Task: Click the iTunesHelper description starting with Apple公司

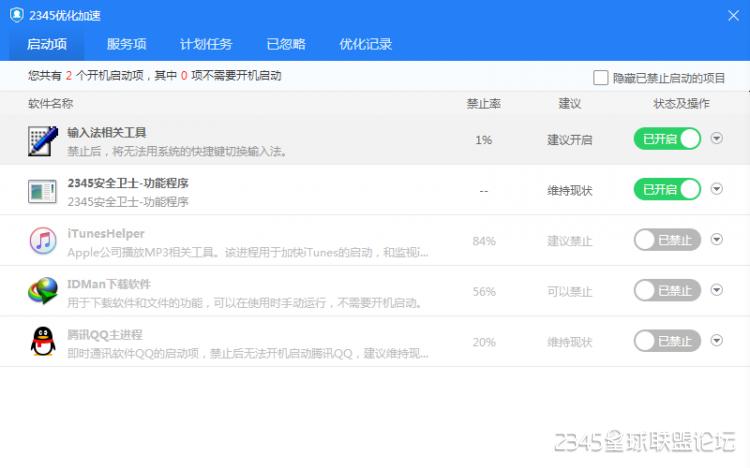Action: click(247, 252)
